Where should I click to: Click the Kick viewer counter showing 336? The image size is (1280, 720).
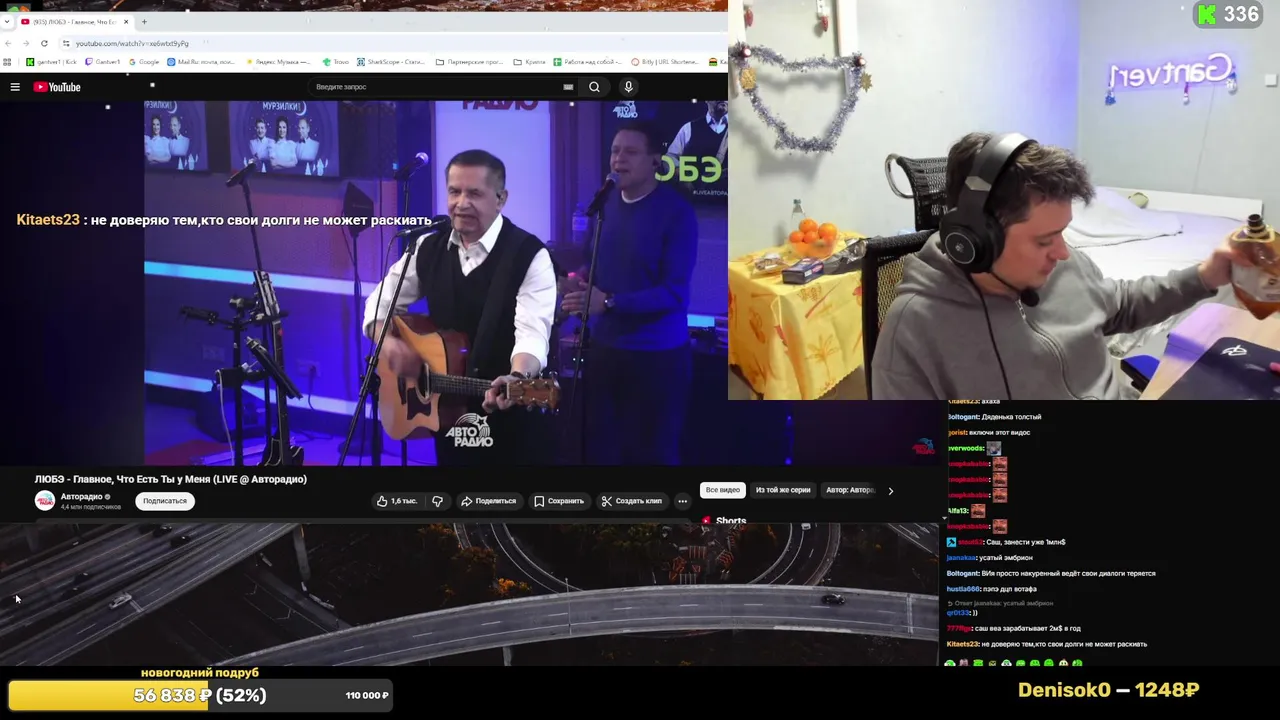click(1229, 14)
